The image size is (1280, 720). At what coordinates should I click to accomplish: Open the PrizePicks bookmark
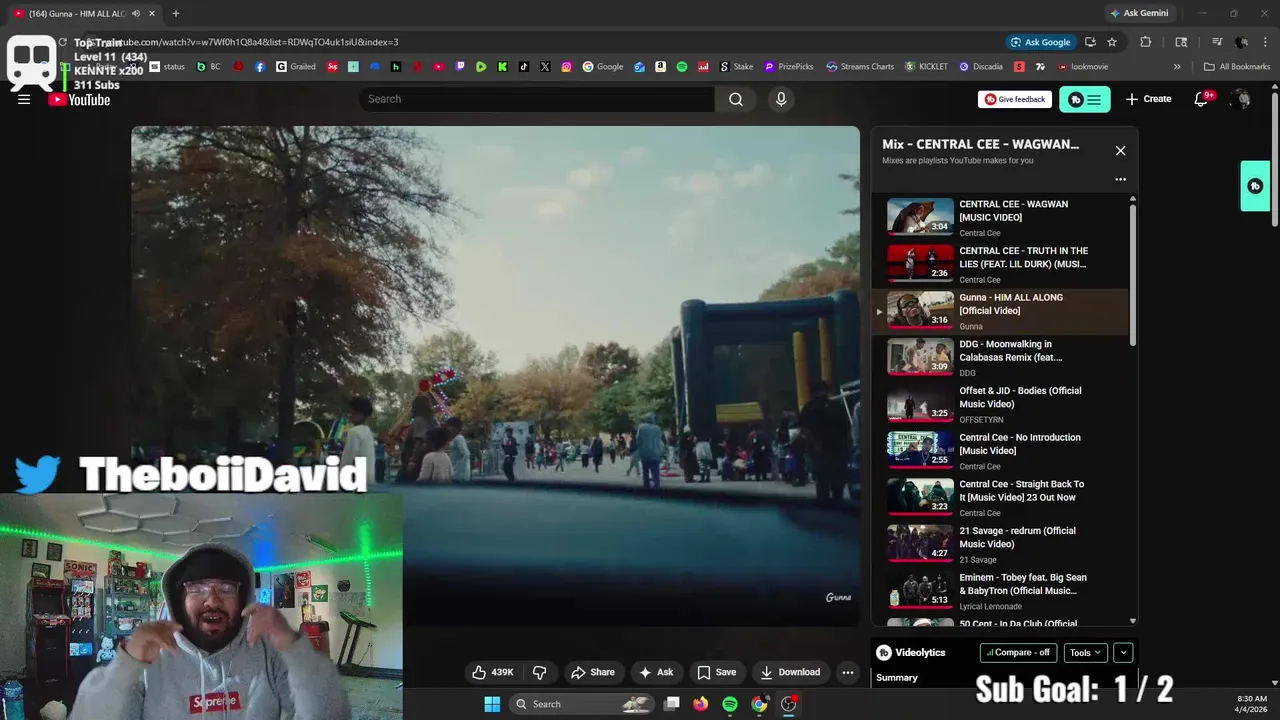[x=788, y=67]
